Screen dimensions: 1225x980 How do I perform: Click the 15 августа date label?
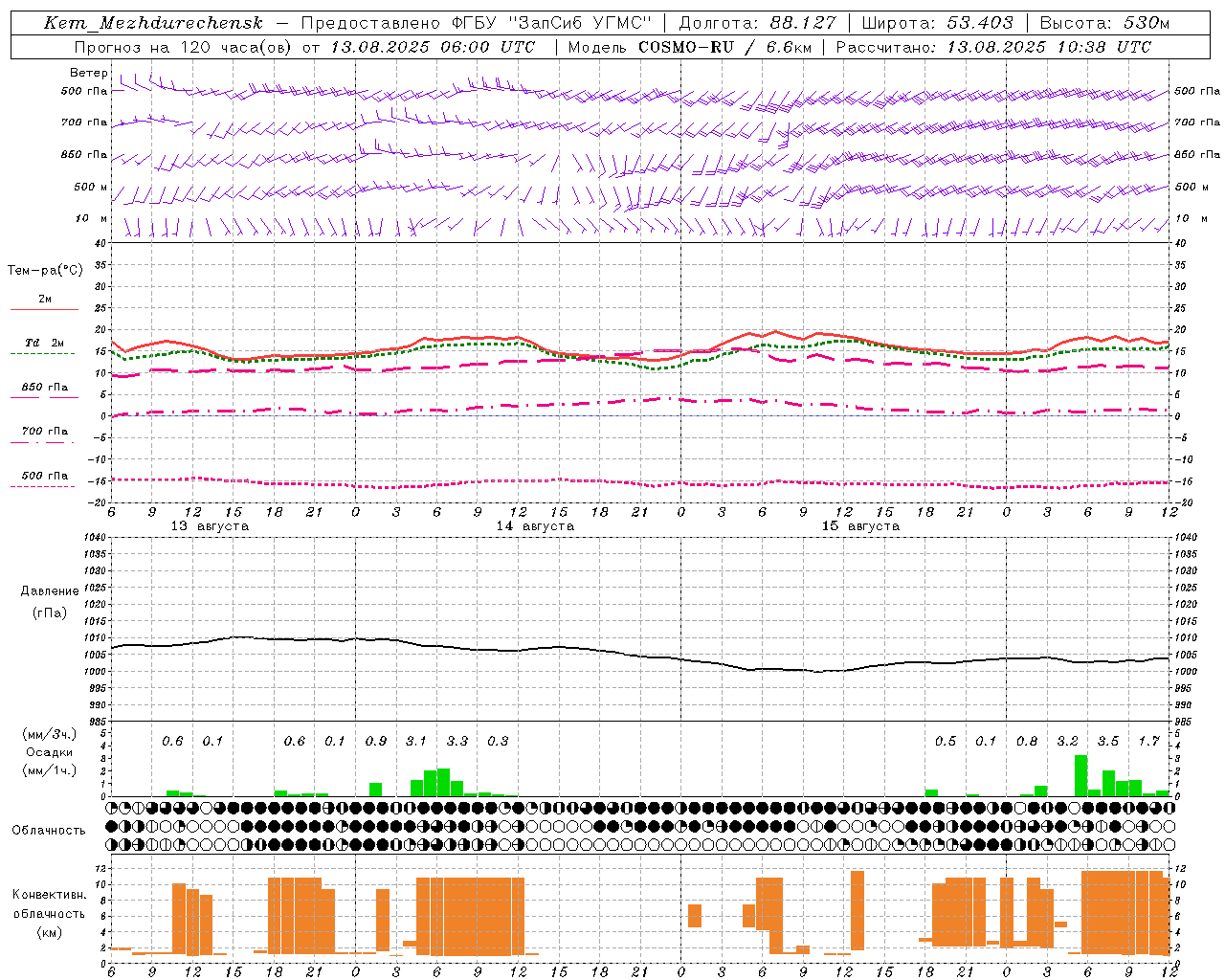pos(860,526)
